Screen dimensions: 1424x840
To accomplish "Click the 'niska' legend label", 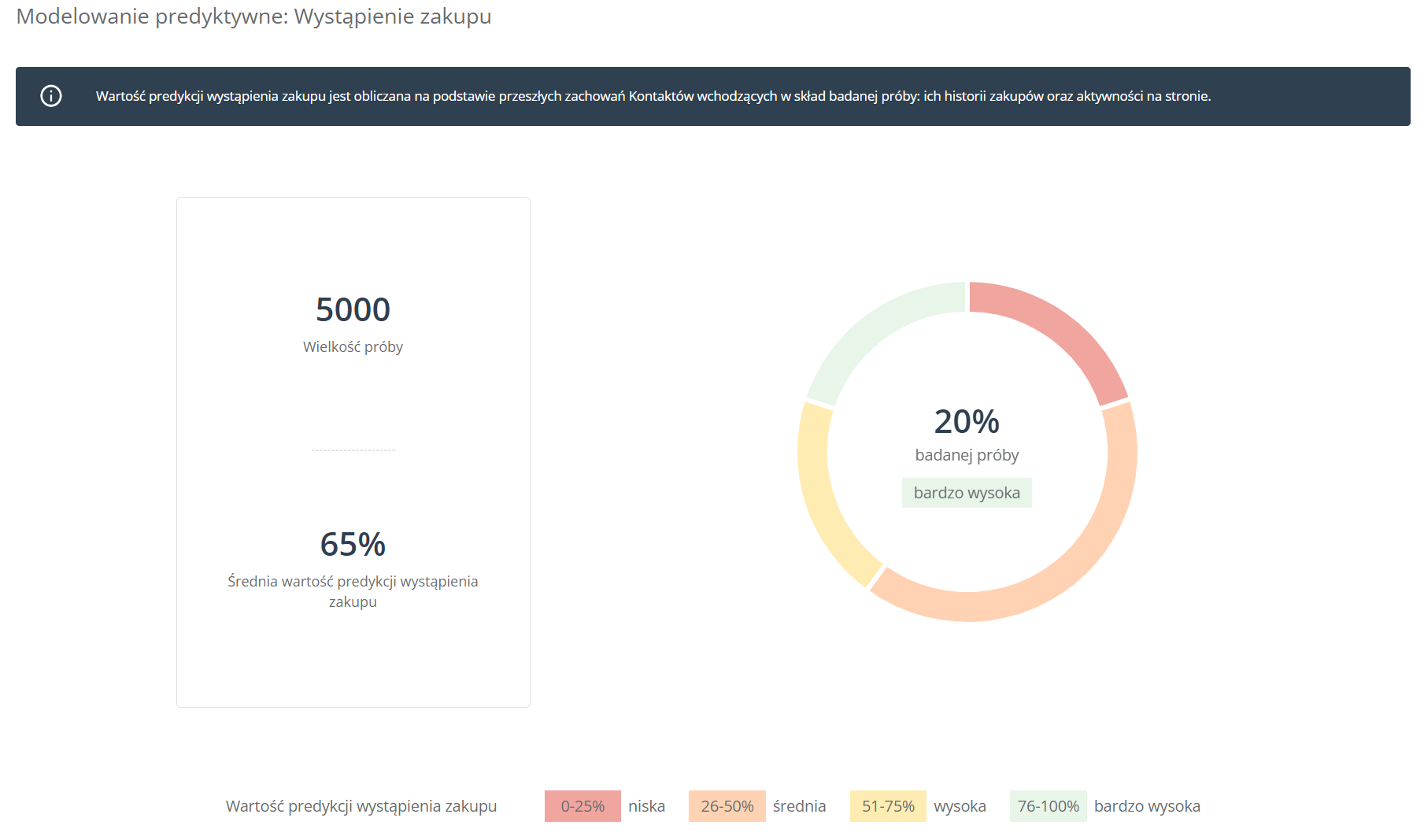I will 647,806.
